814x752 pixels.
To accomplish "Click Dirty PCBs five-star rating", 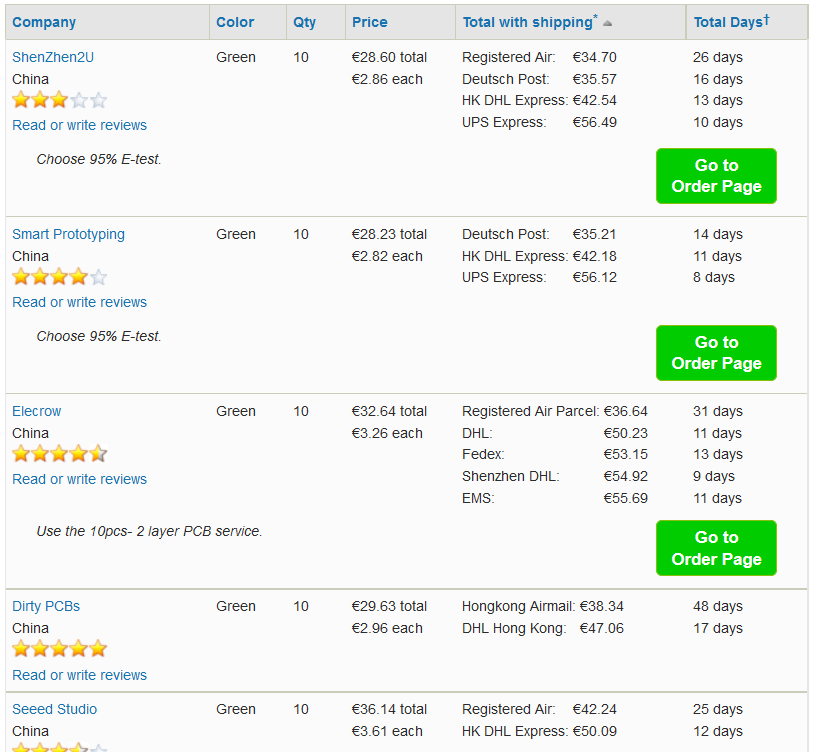I will click(x=60, y=649).
